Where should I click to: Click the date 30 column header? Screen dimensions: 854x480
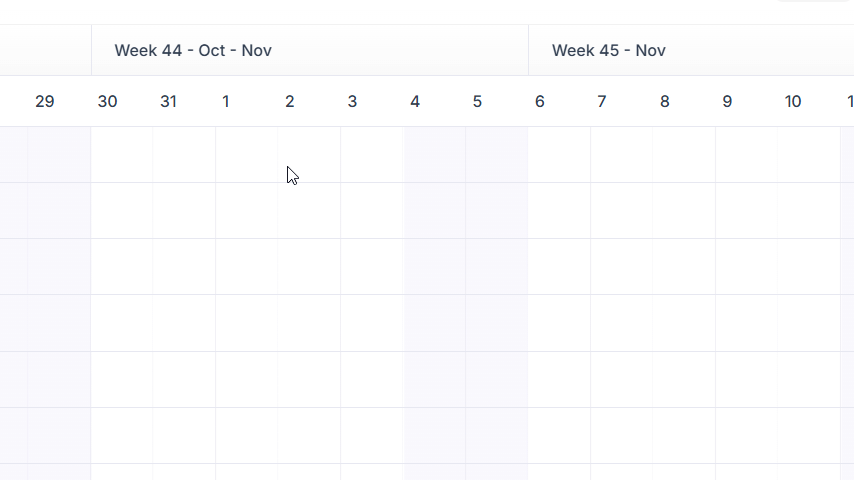click(107, 101)
